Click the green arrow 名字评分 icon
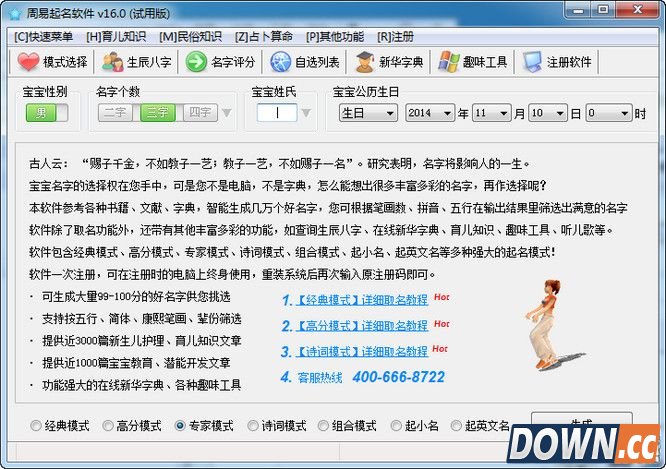 [x=196, y=62]
